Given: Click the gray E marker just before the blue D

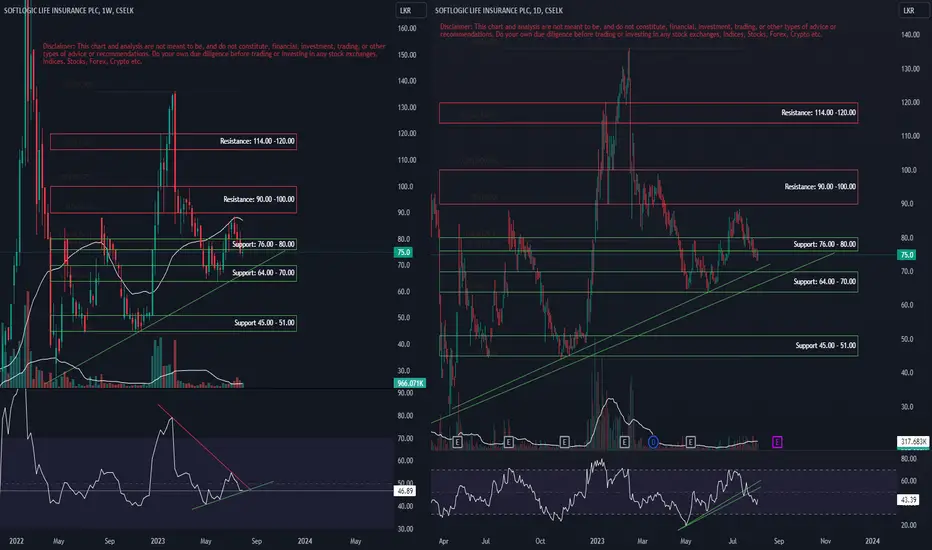Looking at the screenshot, I should tap(624, 442).
